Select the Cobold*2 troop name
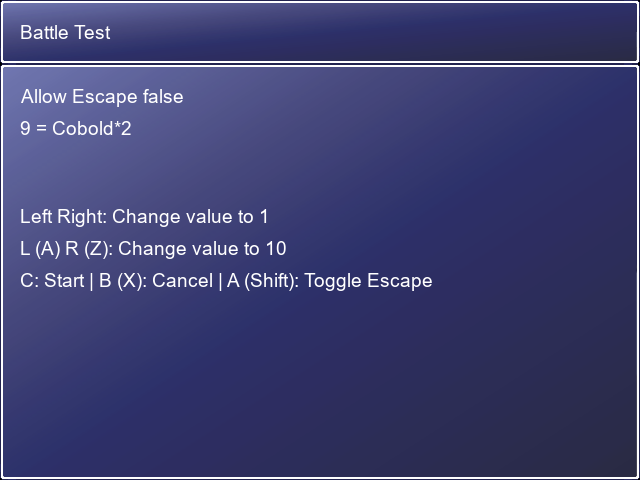This screenshot has width=640, height=480. point(92,129)
